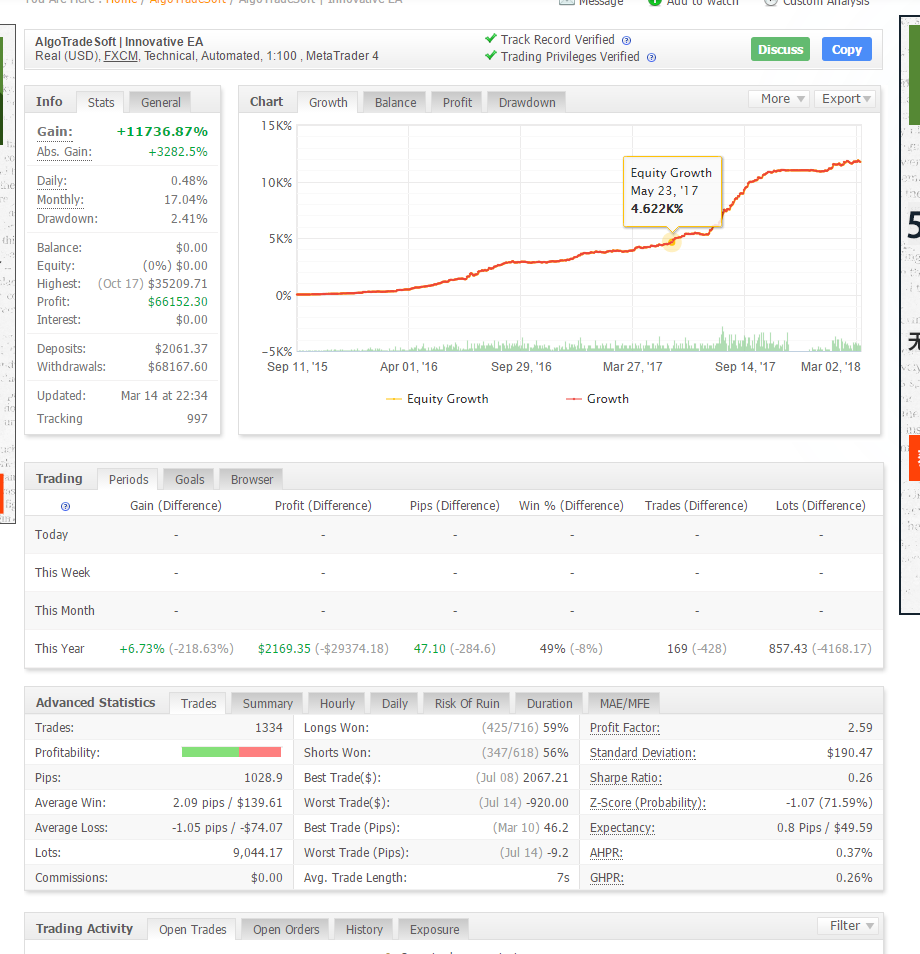
Task: Click the Track Record Verified checkmark
Action: pyautogui.click(x=490, y=39)
